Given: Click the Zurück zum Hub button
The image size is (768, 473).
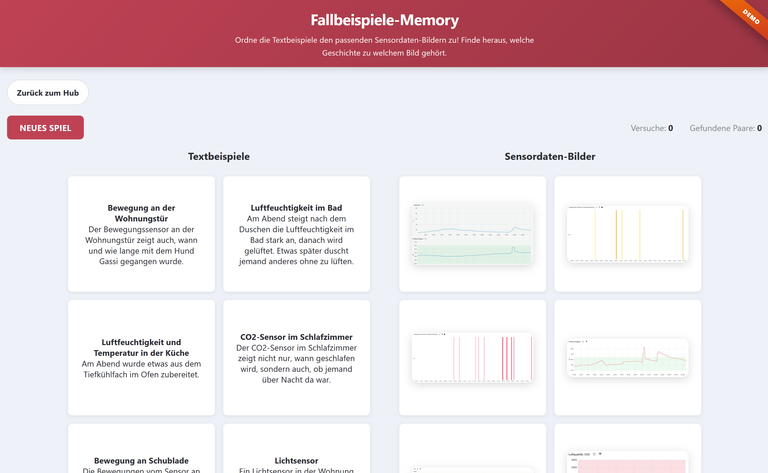Looking at the screenshot, I should 48,93.
